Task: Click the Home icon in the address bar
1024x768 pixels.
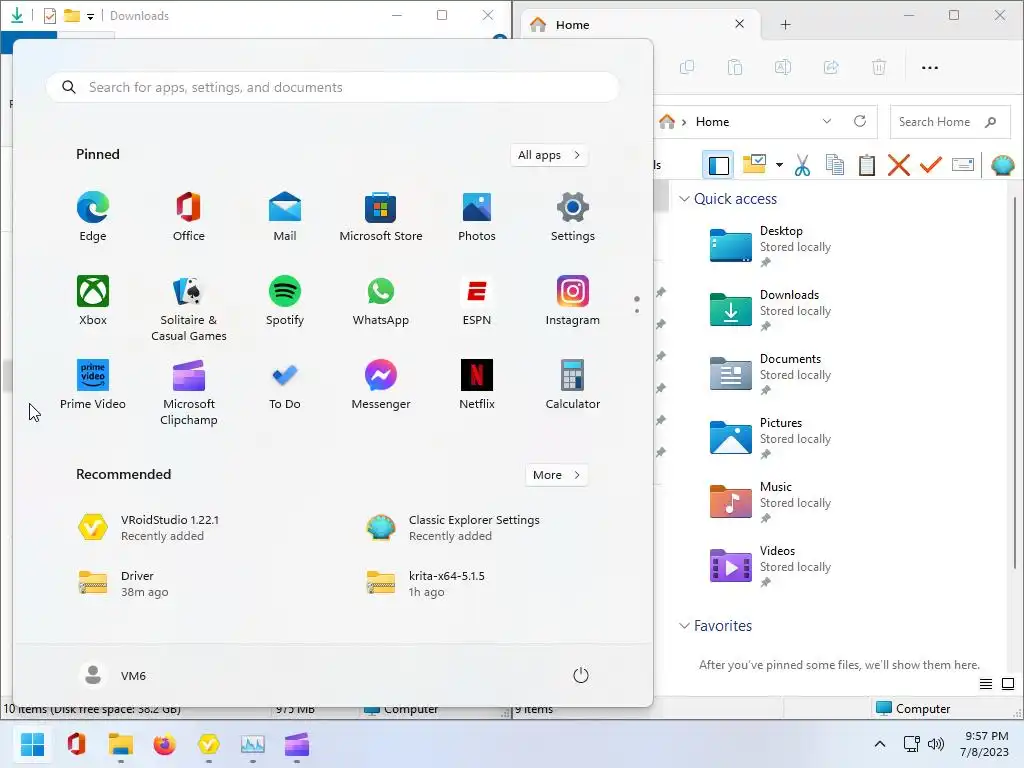Action: (x=667, y=121)
